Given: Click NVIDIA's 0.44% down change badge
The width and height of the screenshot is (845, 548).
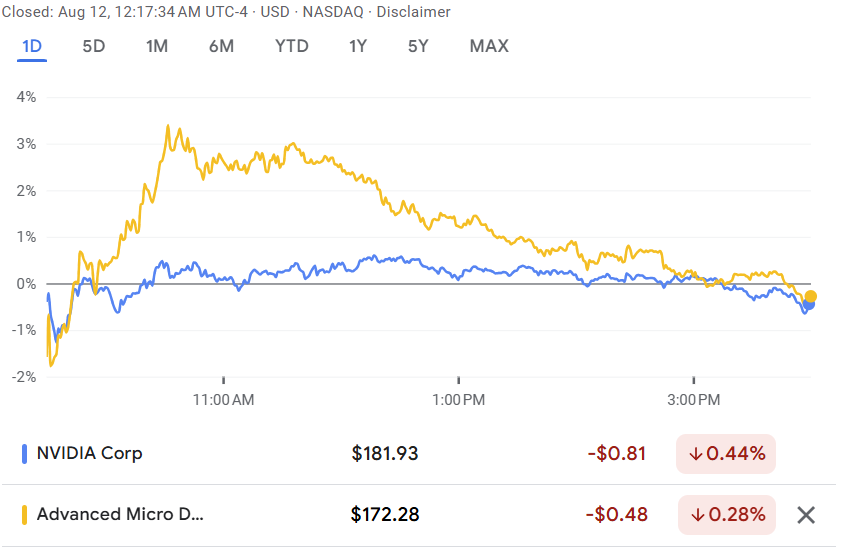Looking at the screenshot, I should (x=726, y=453).
